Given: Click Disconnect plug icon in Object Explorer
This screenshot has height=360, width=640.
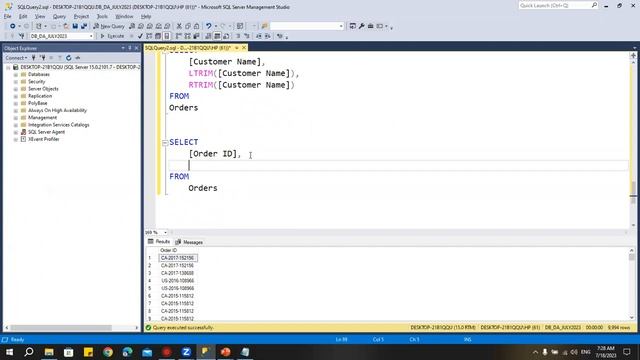Looking at the screenshot, I should coord(42,58).
